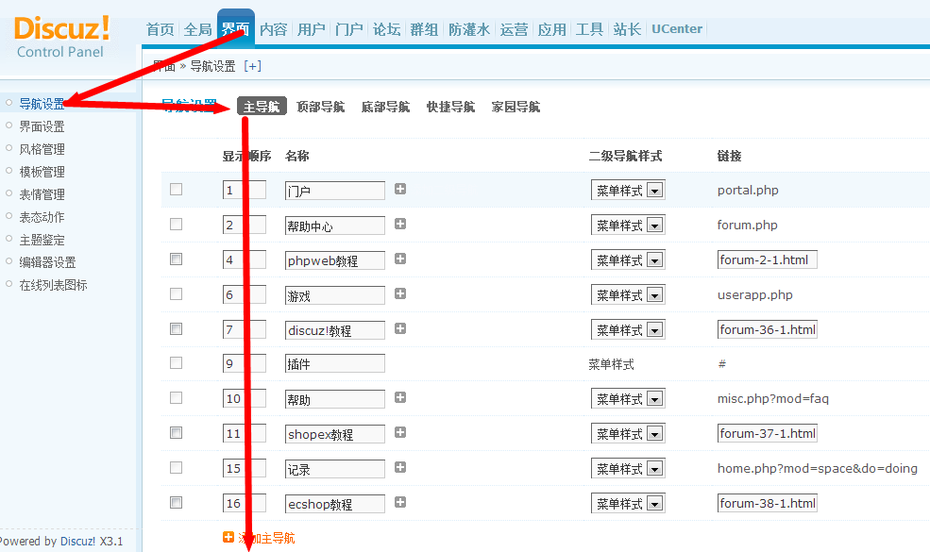Open 菜单样式 dropdown for discuz!教程 row
Image resolution: width=930 pixels, height=552 pixels.
(628, 330)
